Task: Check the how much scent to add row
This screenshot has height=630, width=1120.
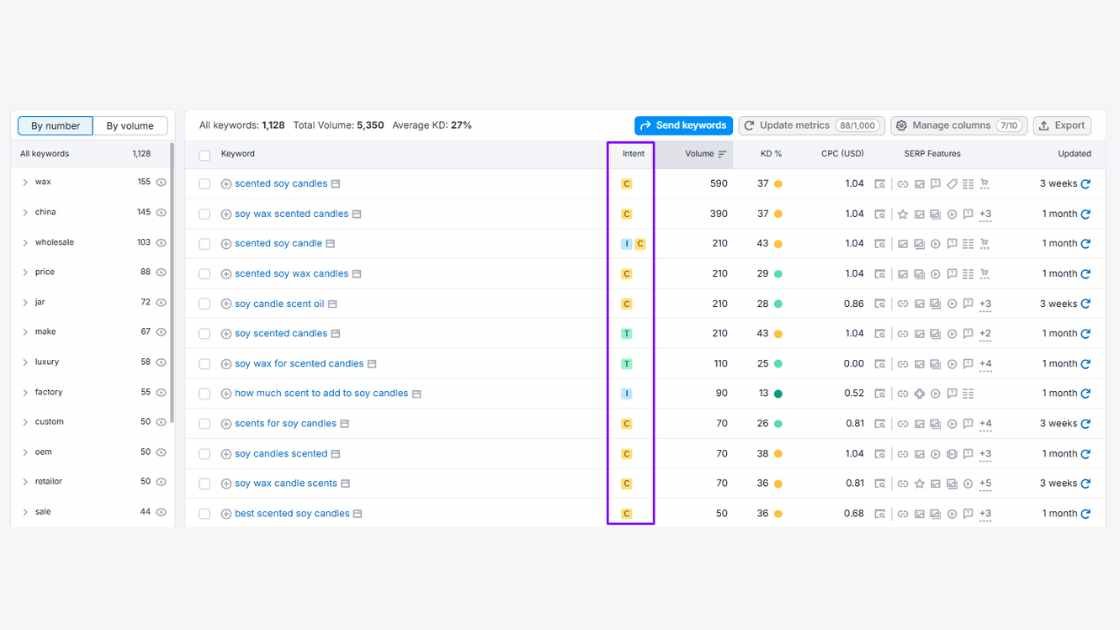Action: [205, 394]
